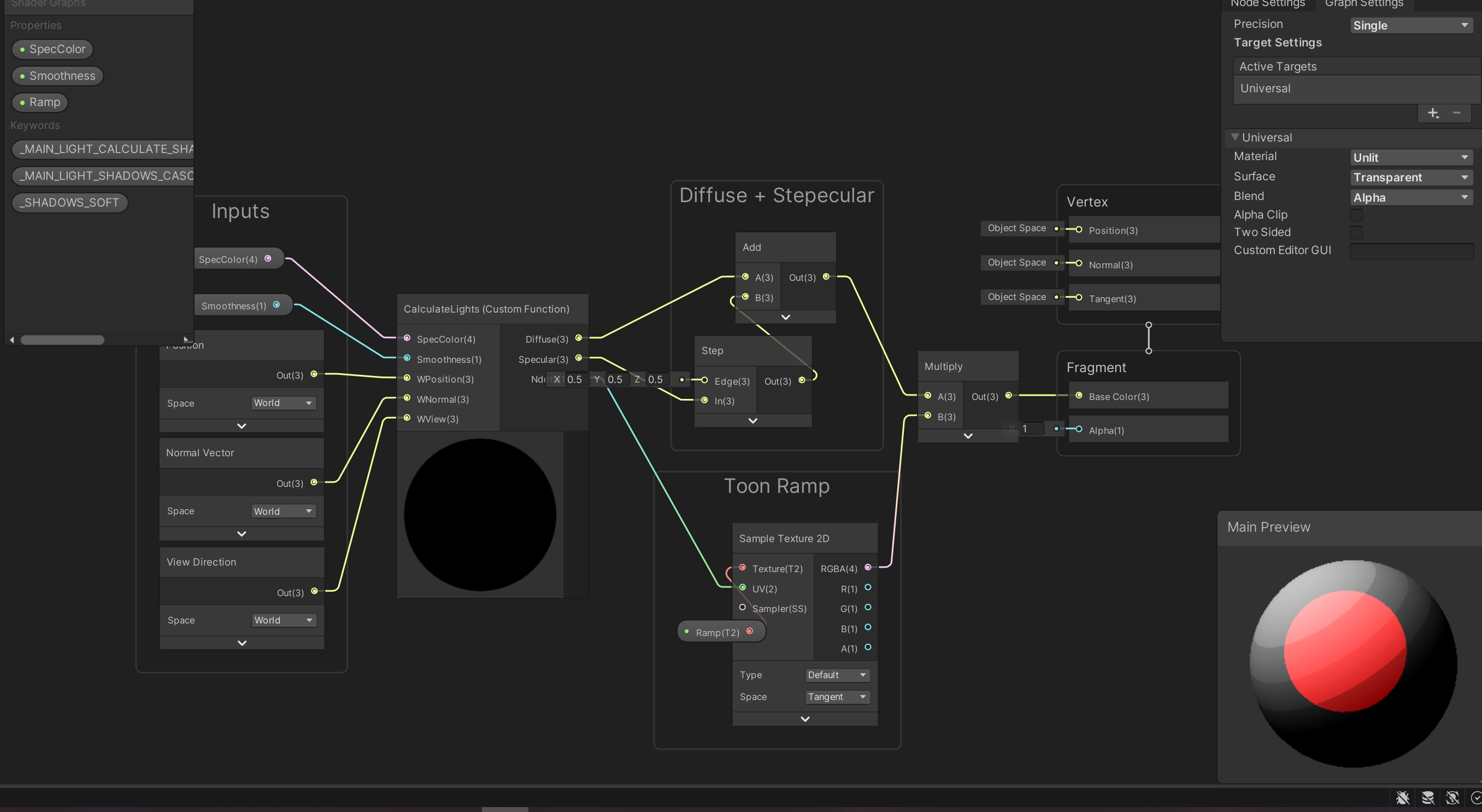Click the Out(3) port of the Add node
The image size is (1482, 812).
(826, 276)
